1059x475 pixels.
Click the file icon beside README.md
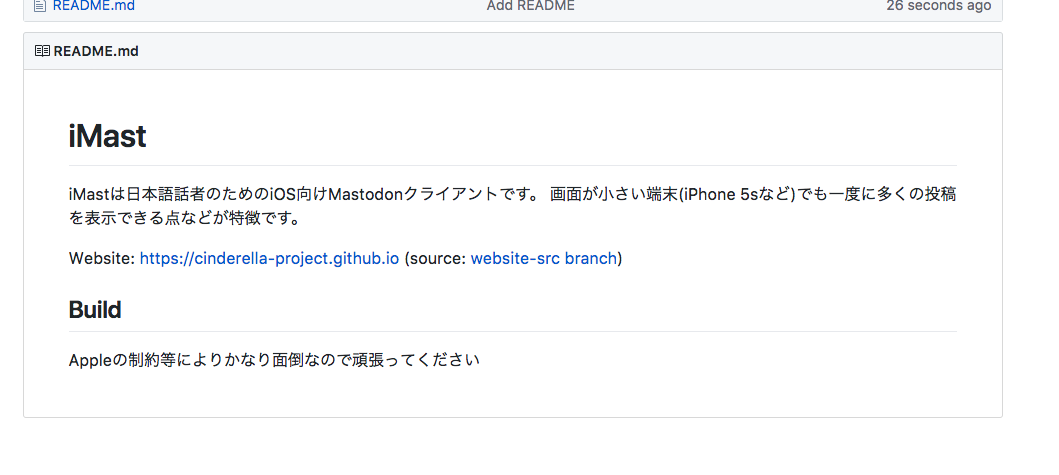pyautogui.click(x=40, y=6)
